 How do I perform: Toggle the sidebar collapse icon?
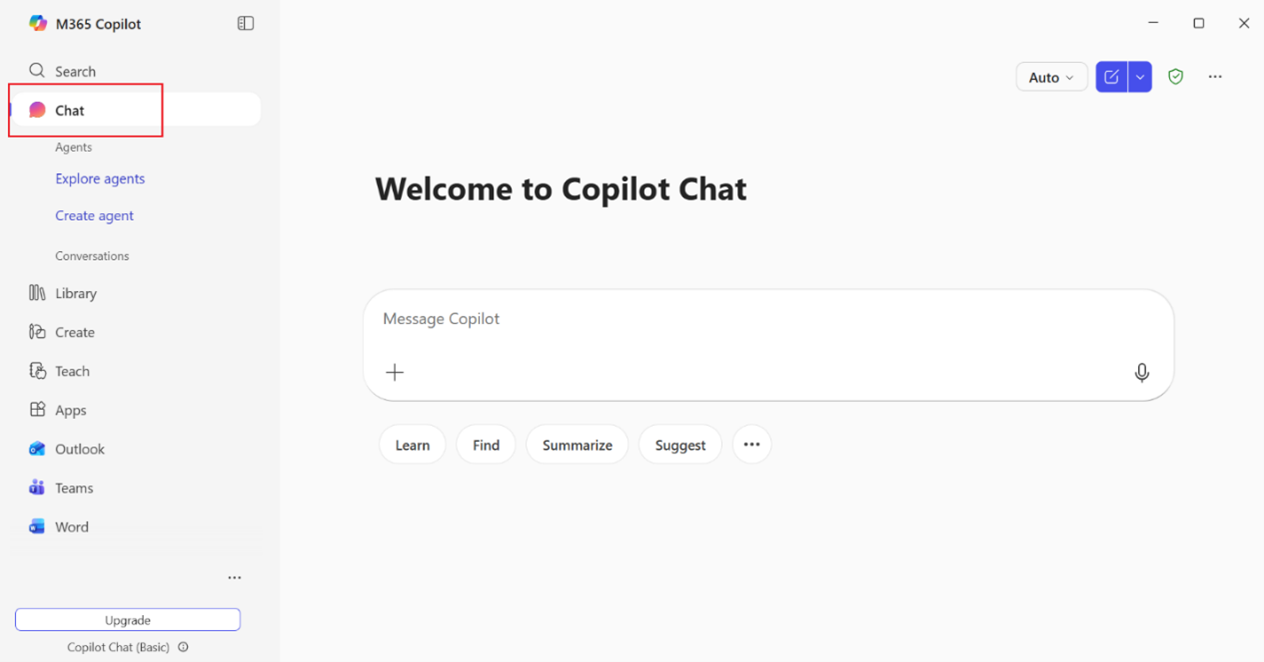pos(245,24)
